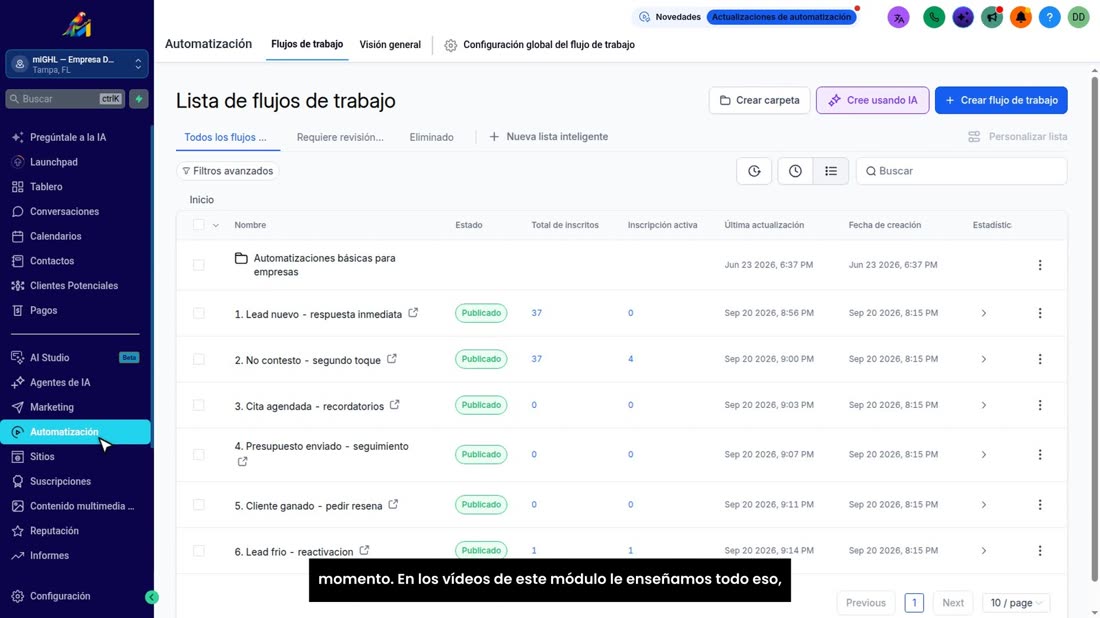Image resolution: width=1100 pixels, height=618 pixels.
Task: Open external link for Cliente ganado workflow
Action: (x=394, y=504)
